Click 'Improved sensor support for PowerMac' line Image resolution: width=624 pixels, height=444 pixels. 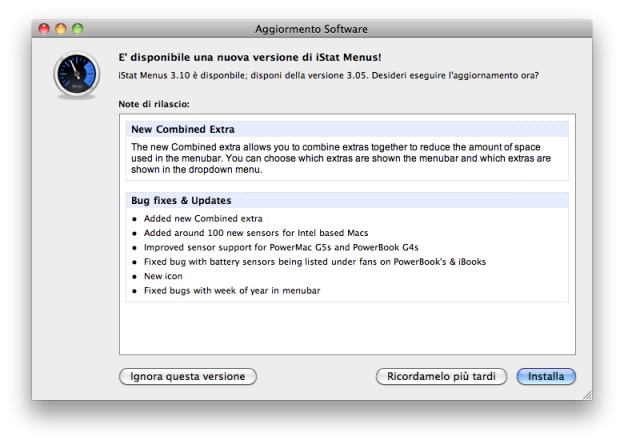tap(281, 247)
